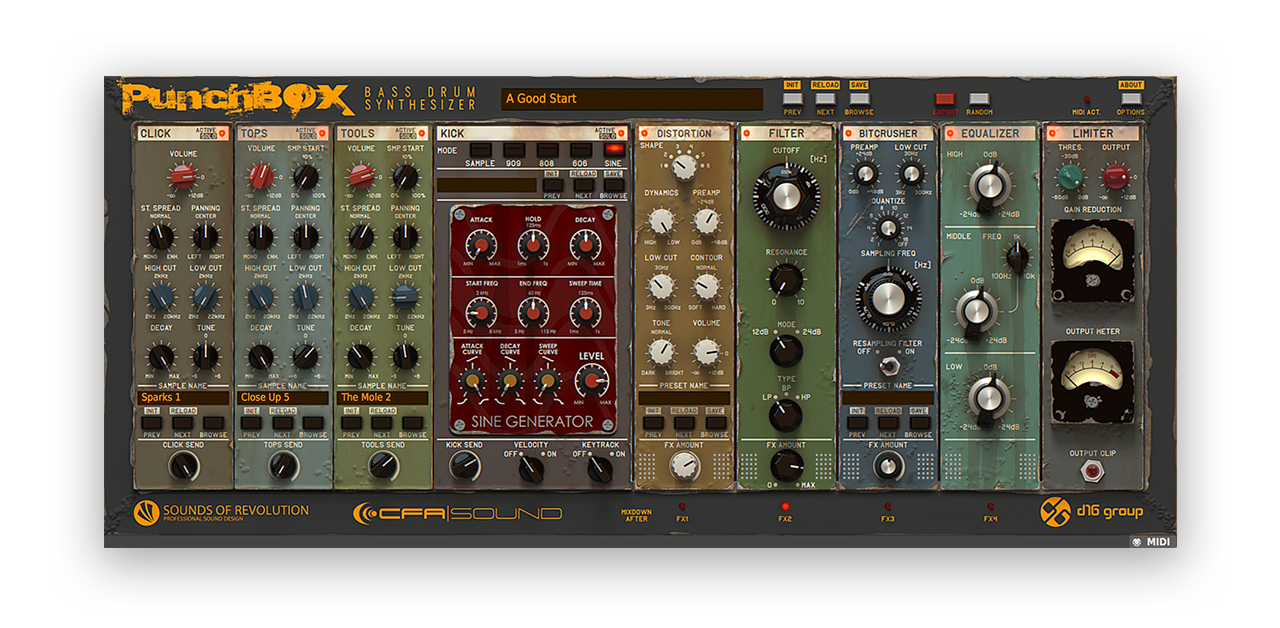Screen dimensions: 1280x628
Task: Select 909 kick mode button
Action: click(513, 150)
